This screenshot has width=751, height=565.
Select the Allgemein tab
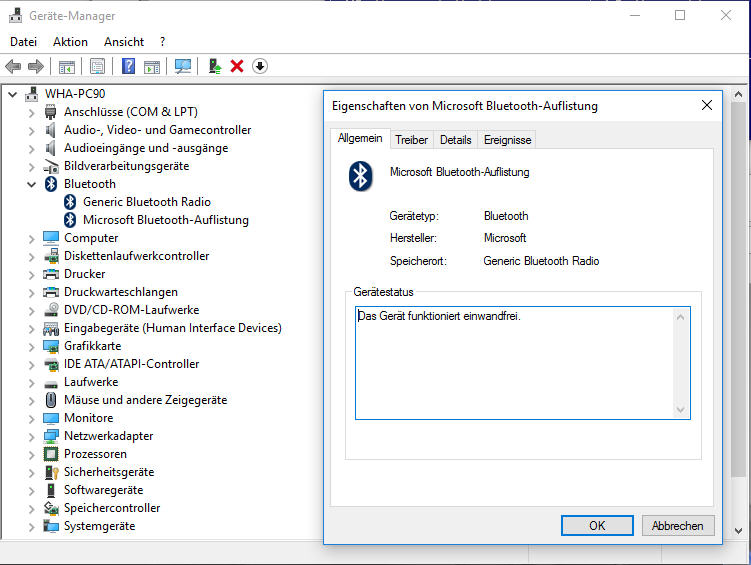pyautogui.click(x=360, y=138)
